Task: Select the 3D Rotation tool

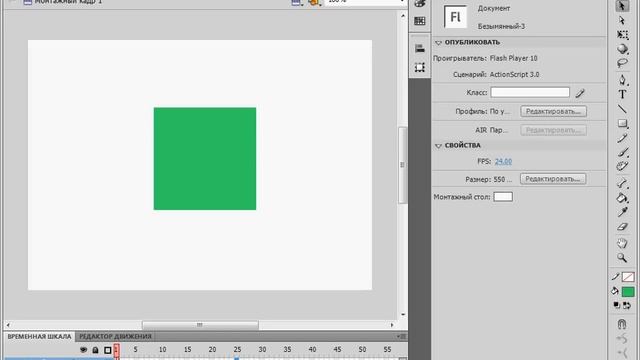Action: [x=622, y=49]
